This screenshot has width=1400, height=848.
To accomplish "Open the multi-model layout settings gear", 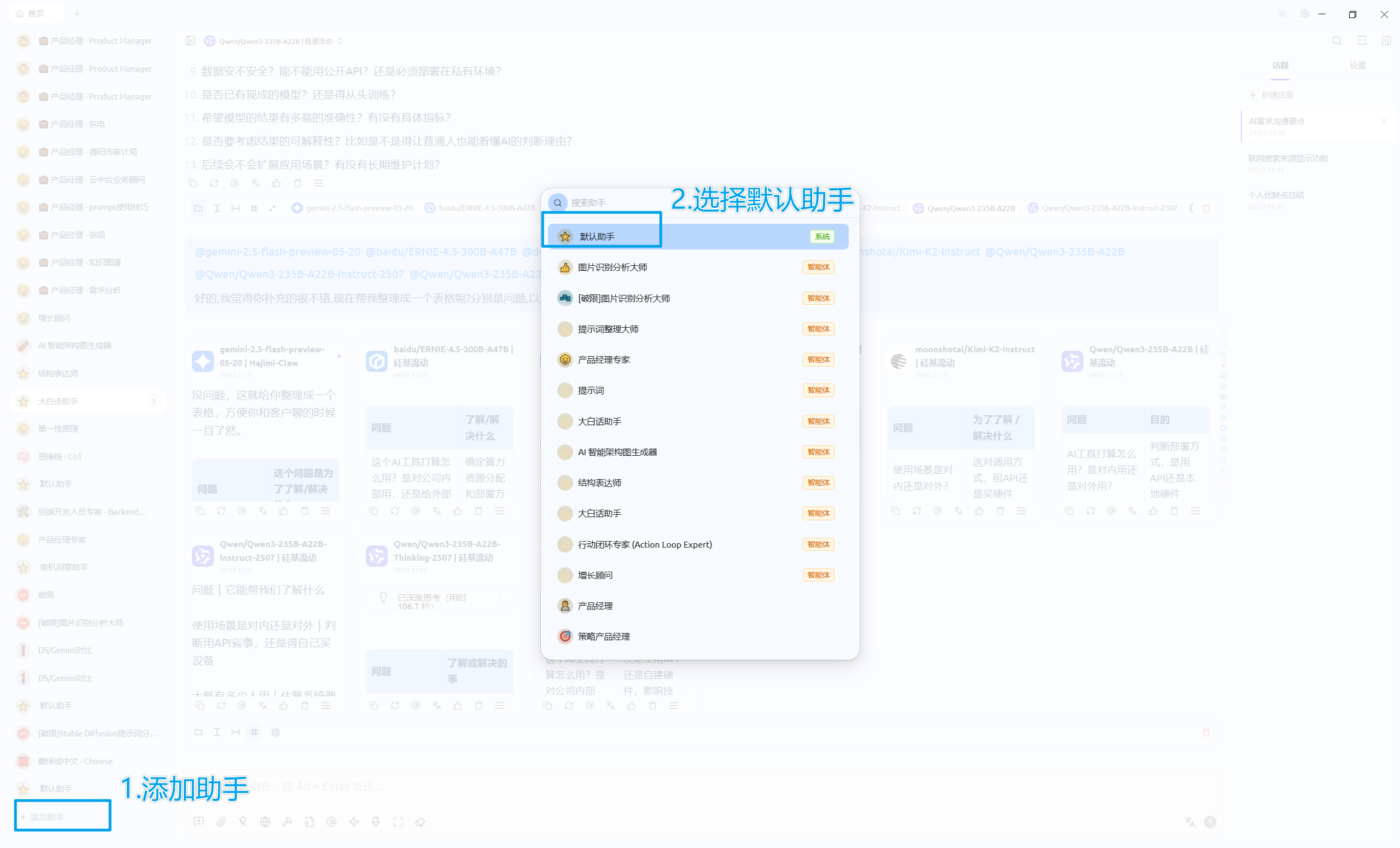I will (x=276, y=732).
